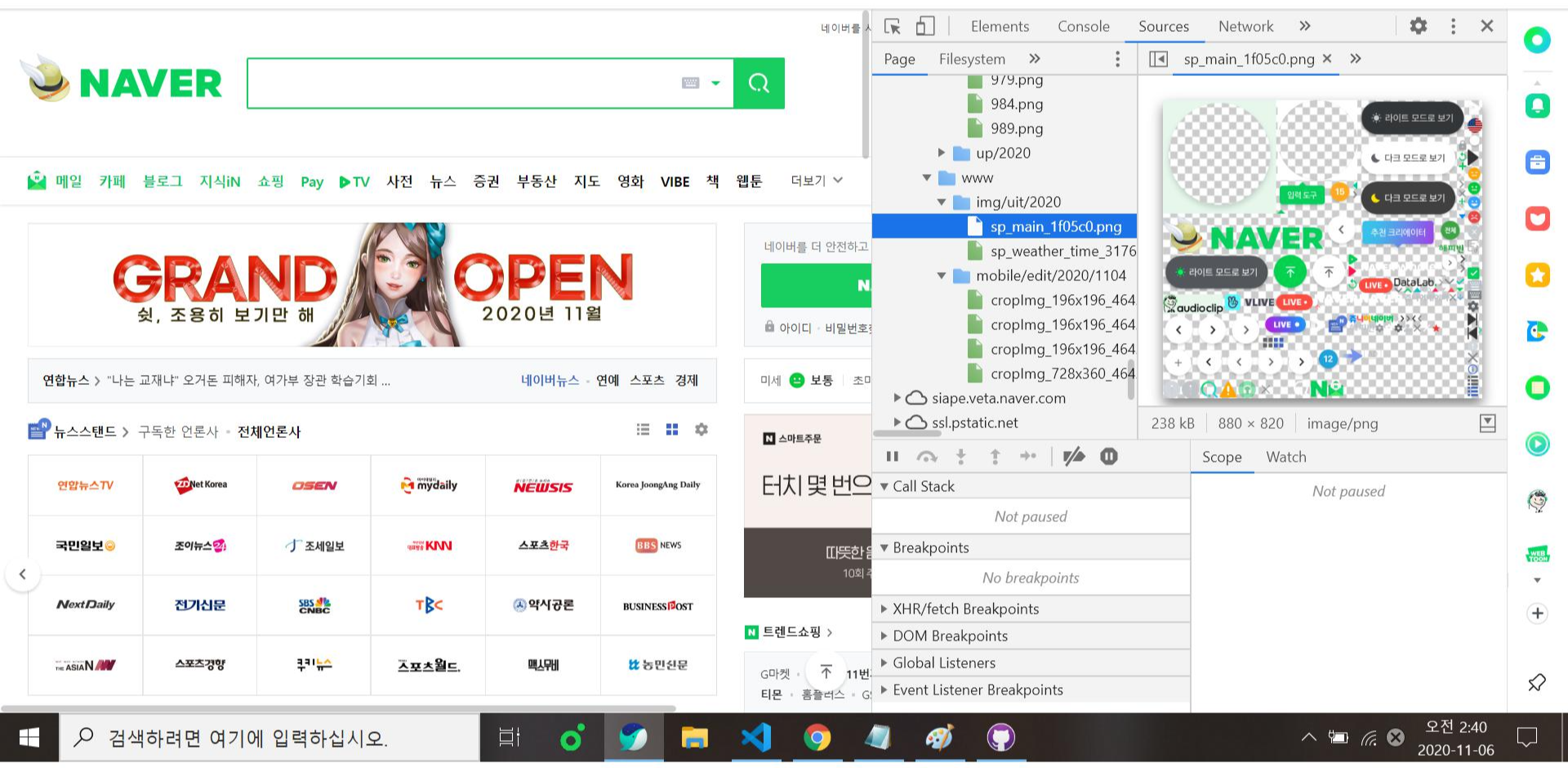This screenshot has width=1568, height=768.
Task: Switch to the Console tab
Action: pyautogui.click(x=1084, y=26)
